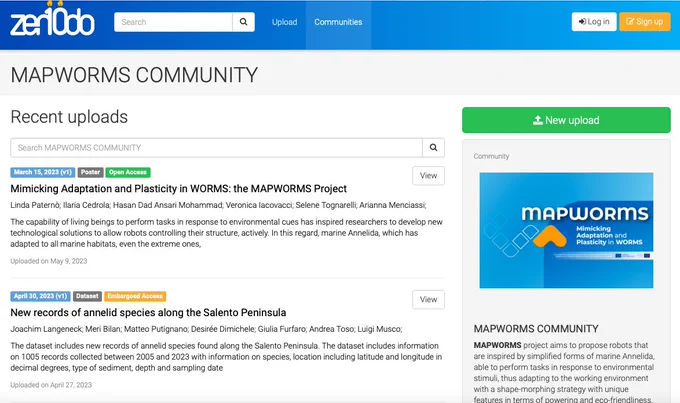Click author line starting with Linda Paternò

pyautogui.click(x=218, y=205)
